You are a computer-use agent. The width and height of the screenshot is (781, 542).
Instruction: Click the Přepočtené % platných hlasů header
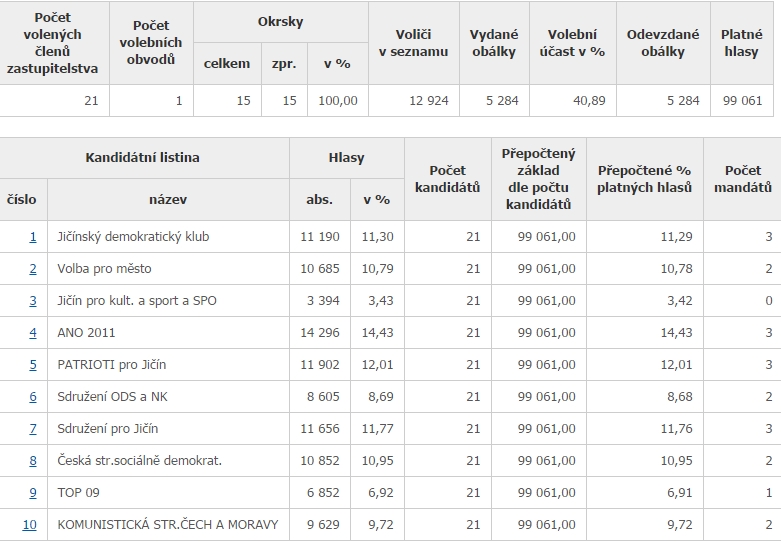coord(644,179)
